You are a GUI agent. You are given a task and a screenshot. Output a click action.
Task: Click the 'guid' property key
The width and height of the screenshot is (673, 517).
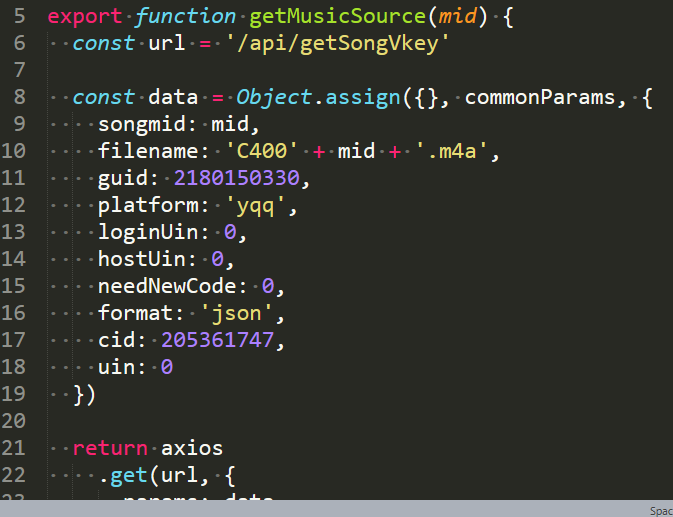tap(123, 179)
